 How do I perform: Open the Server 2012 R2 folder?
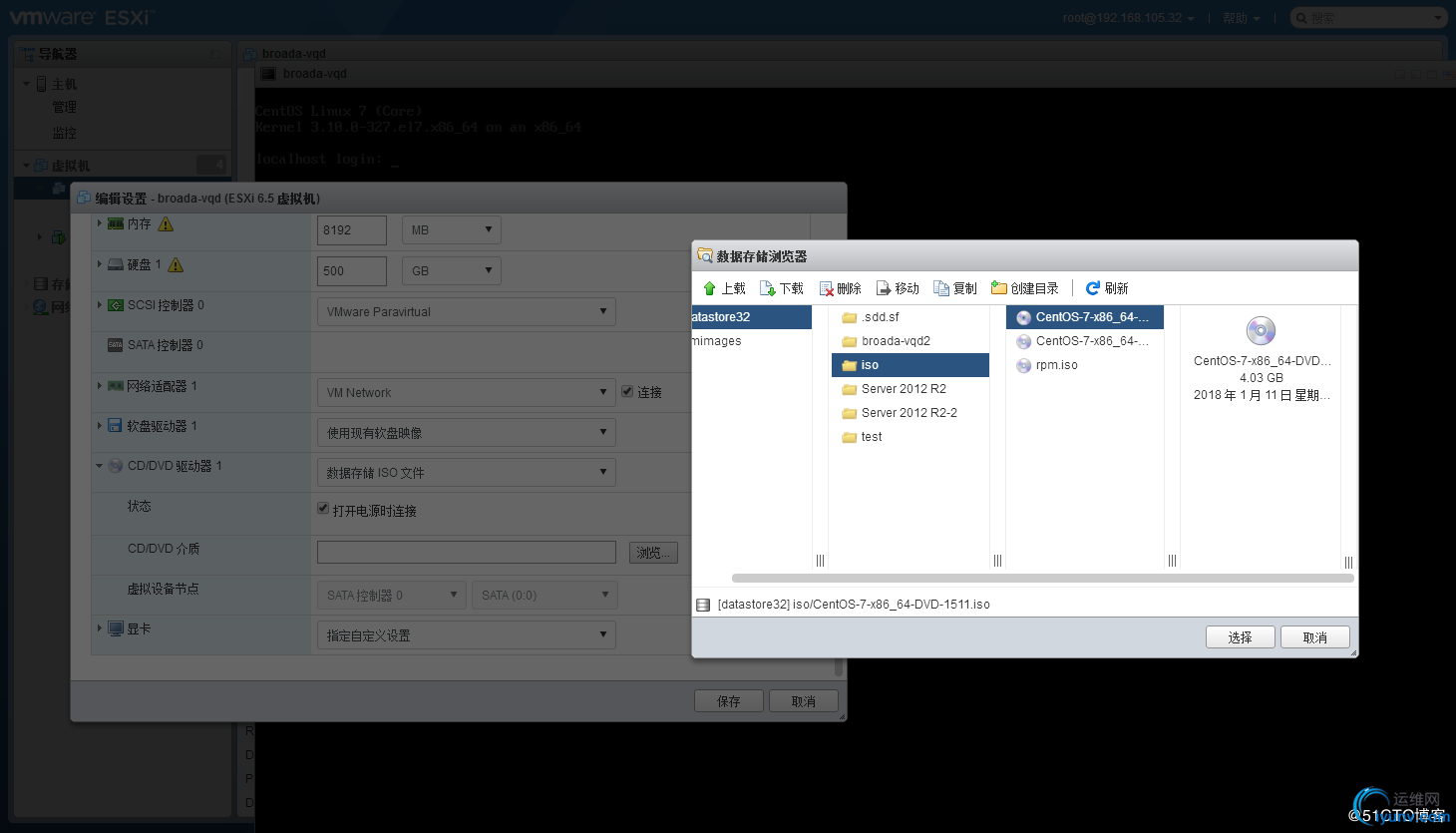click(x=910, y=389)
